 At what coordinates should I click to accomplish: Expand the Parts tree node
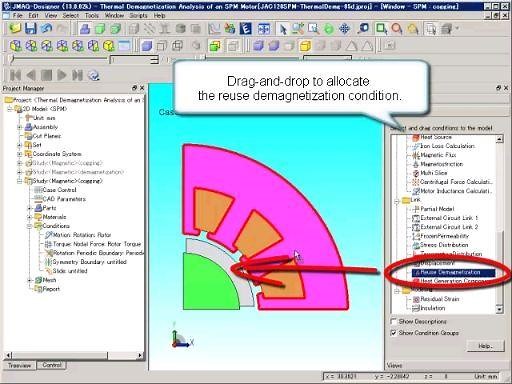tap(30, 208)
